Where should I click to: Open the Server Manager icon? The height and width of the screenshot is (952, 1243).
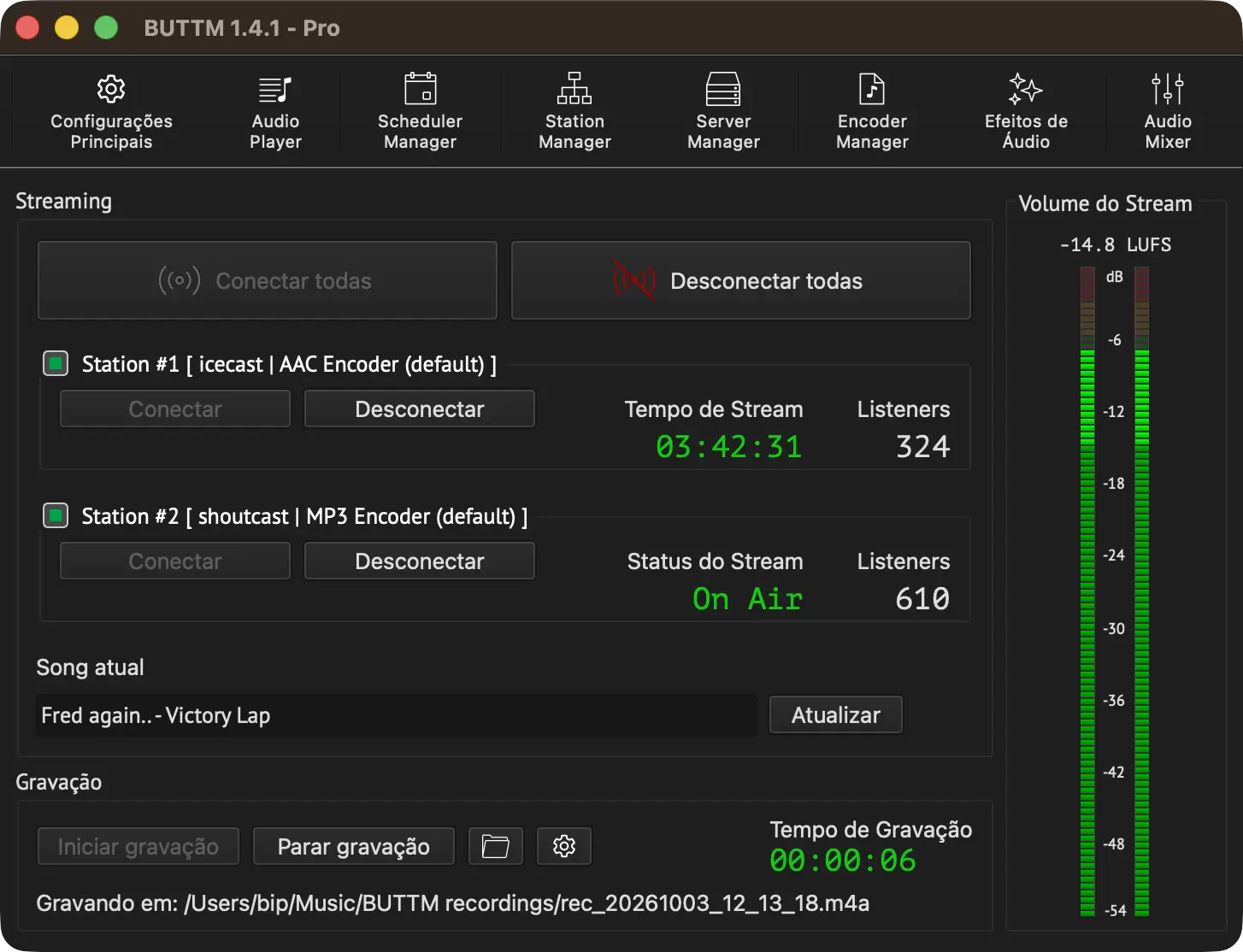[723, 89]
